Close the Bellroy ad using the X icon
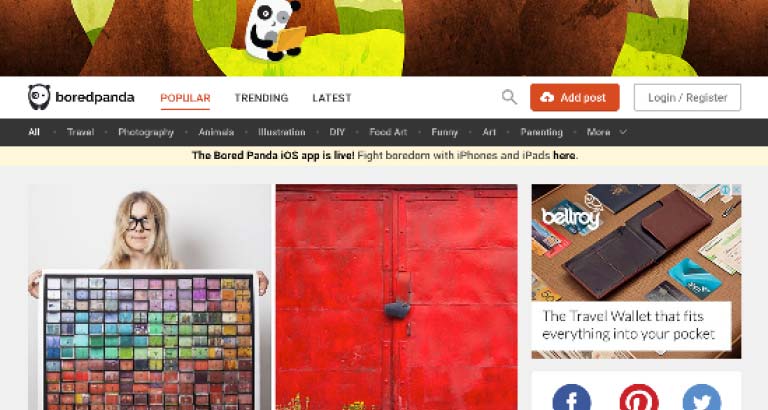 pos(736,190)
